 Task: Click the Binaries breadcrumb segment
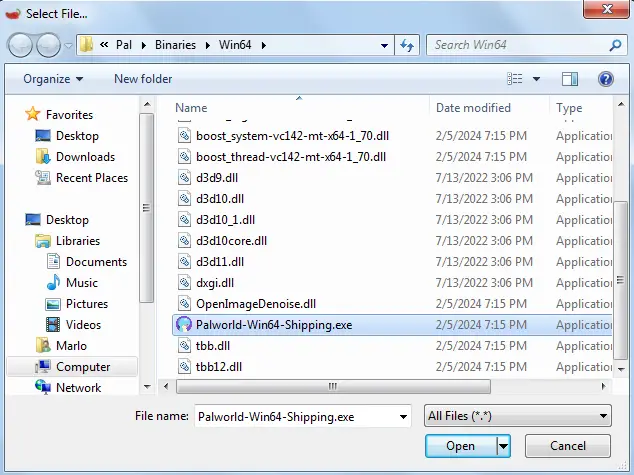[x=175, y=45]
